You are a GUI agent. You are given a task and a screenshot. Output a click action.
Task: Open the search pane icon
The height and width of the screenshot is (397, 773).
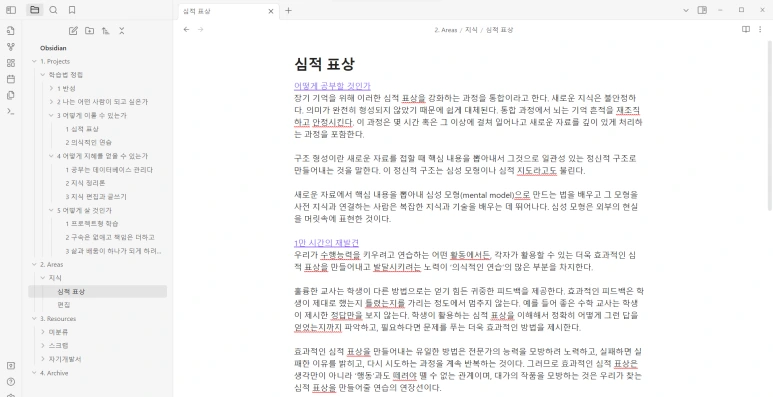(54, 10)
